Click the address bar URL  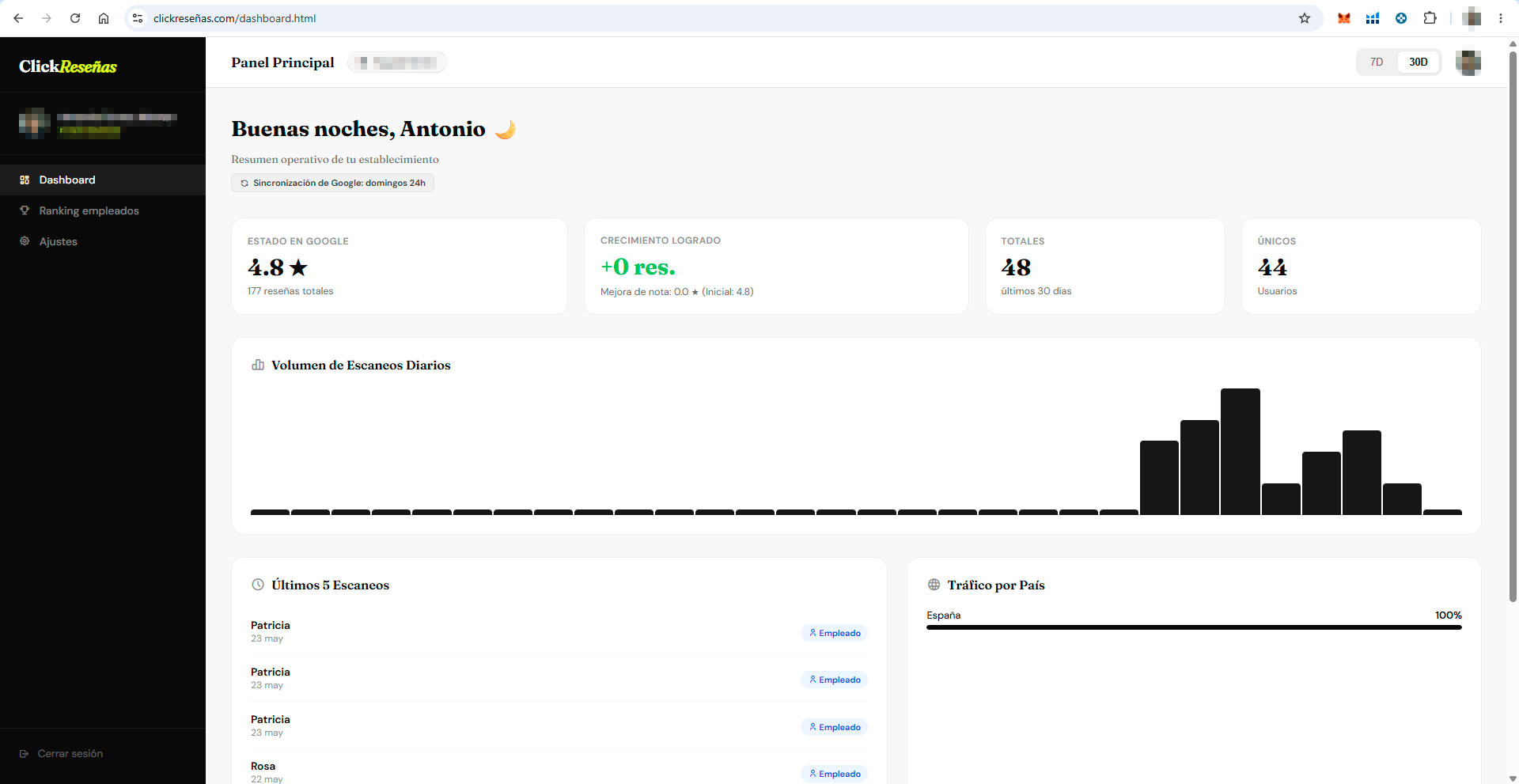pos(234,18)
